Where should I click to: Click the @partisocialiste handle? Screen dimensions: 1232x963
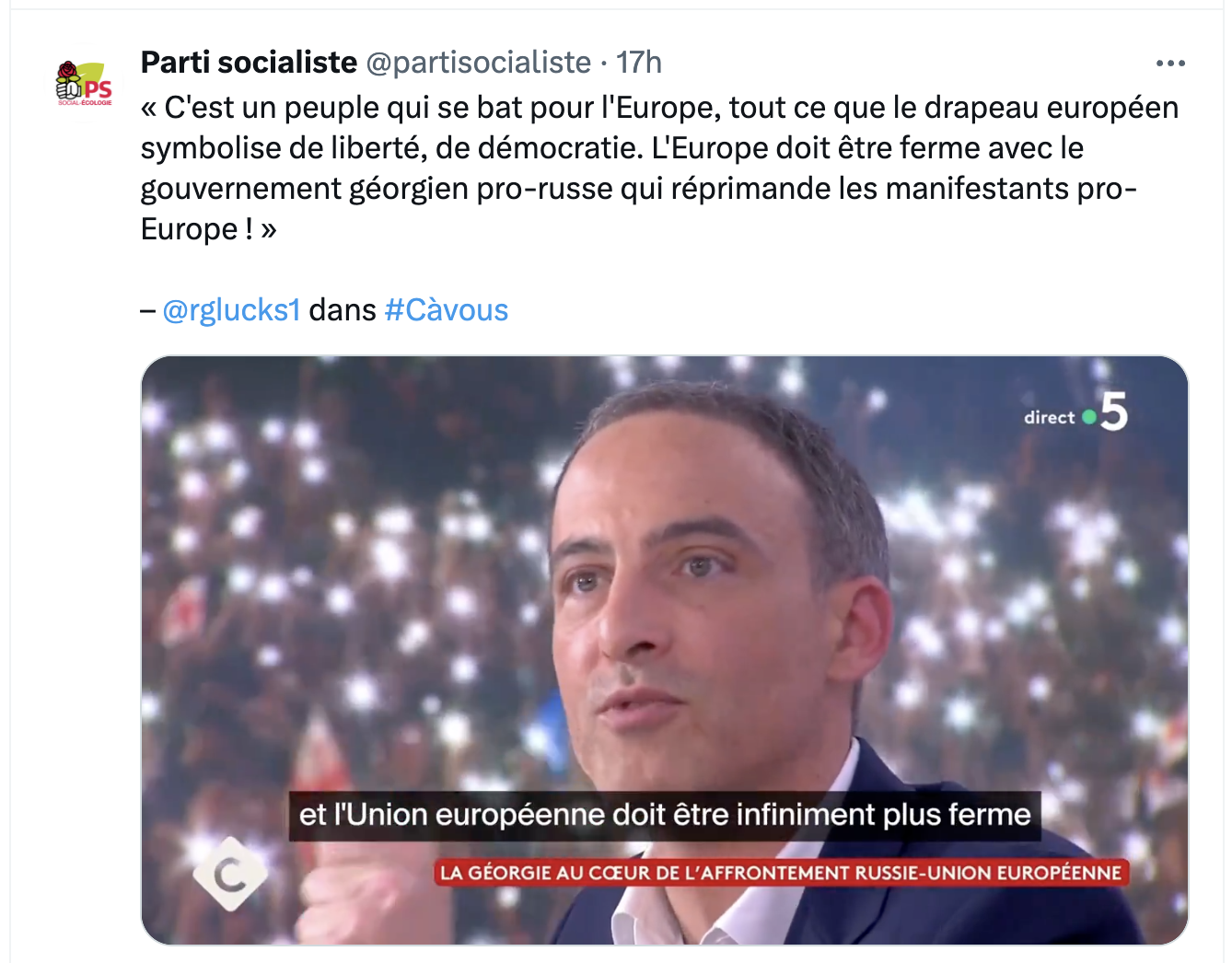point(479,63)
